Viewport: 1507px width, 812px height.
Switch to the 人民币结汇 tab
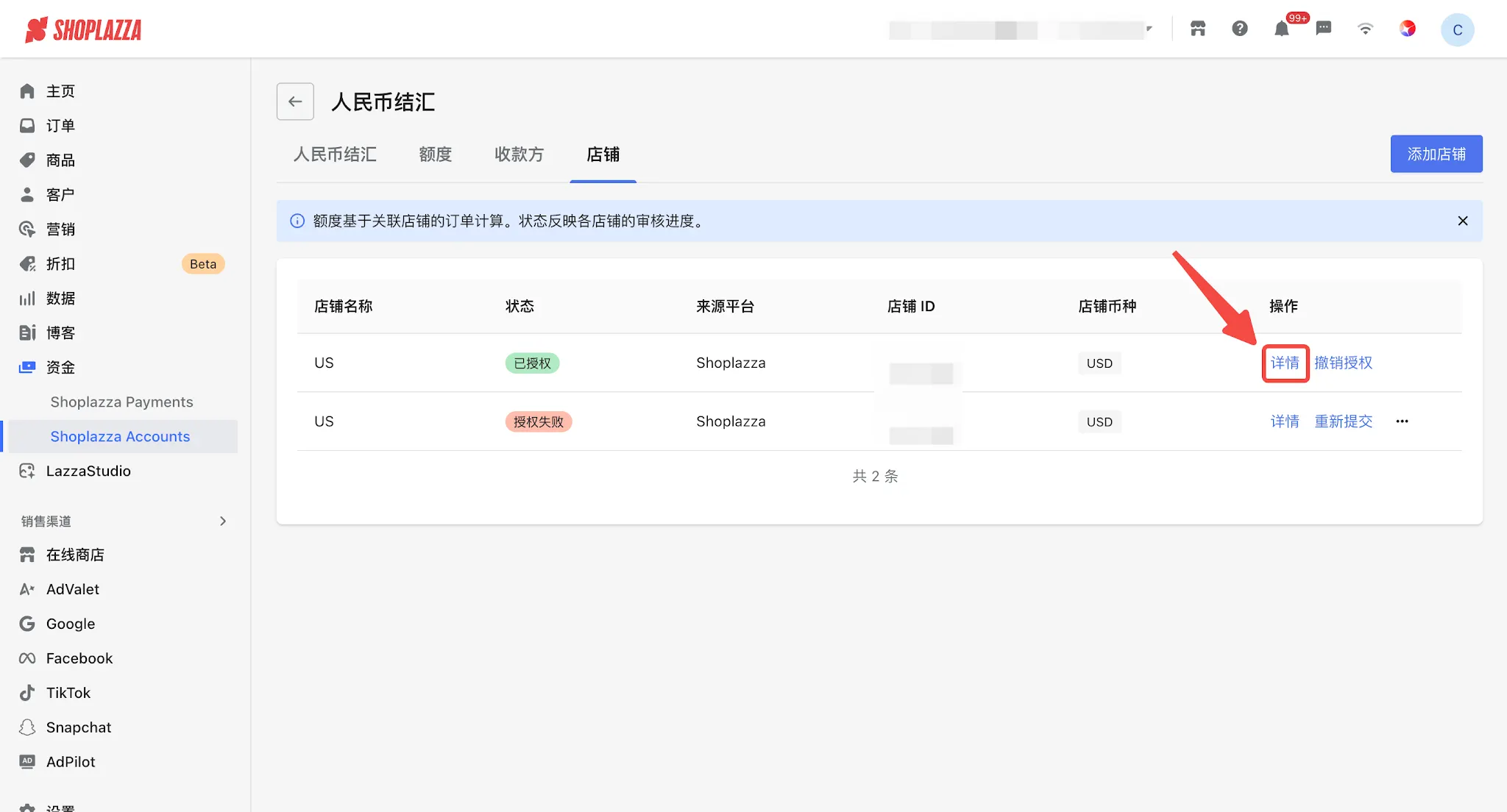[335, 154]
